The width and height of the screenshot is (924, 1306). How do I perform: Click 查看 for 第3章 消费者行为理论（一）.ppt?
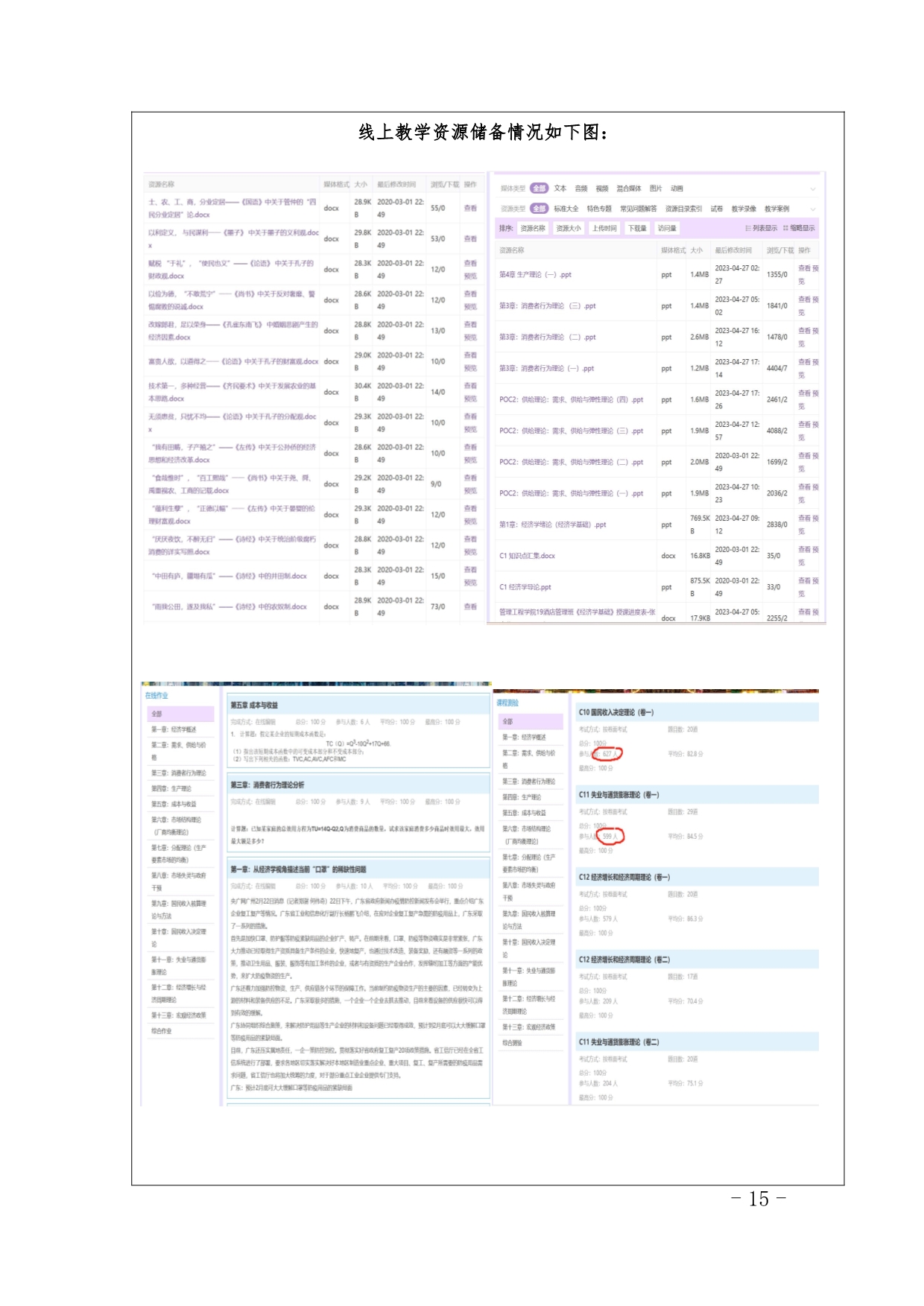(x=804, y=362)
